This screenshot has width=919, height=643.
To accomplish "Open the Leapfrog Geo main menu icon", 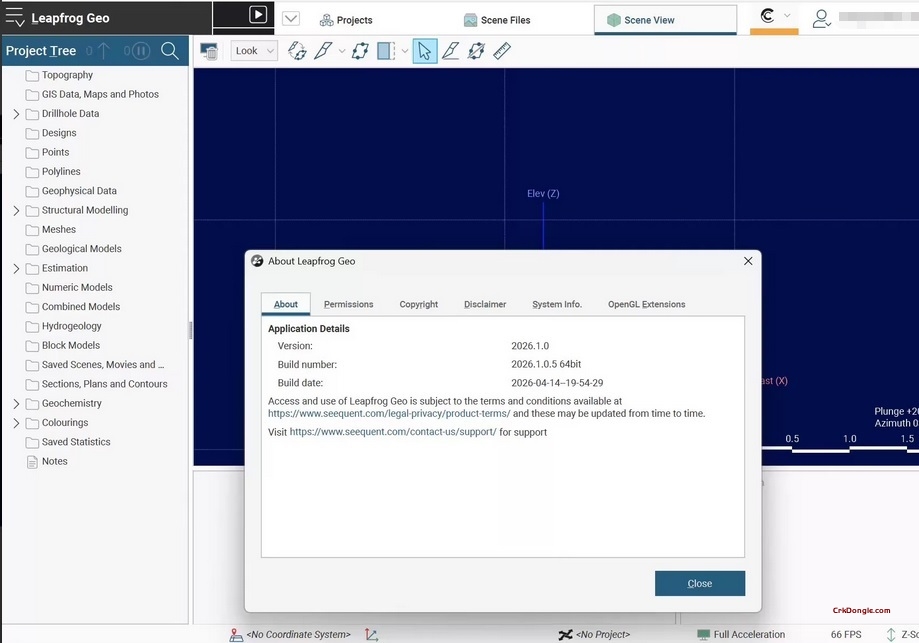I will (15, 17).
